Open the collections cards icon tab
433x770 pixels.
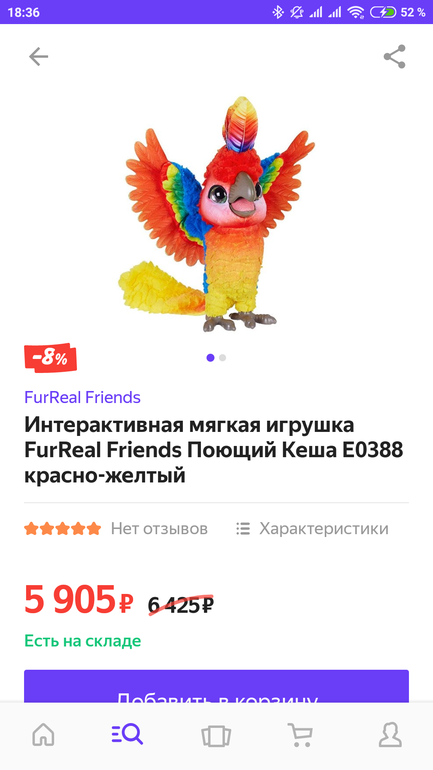tap(216, 736)
